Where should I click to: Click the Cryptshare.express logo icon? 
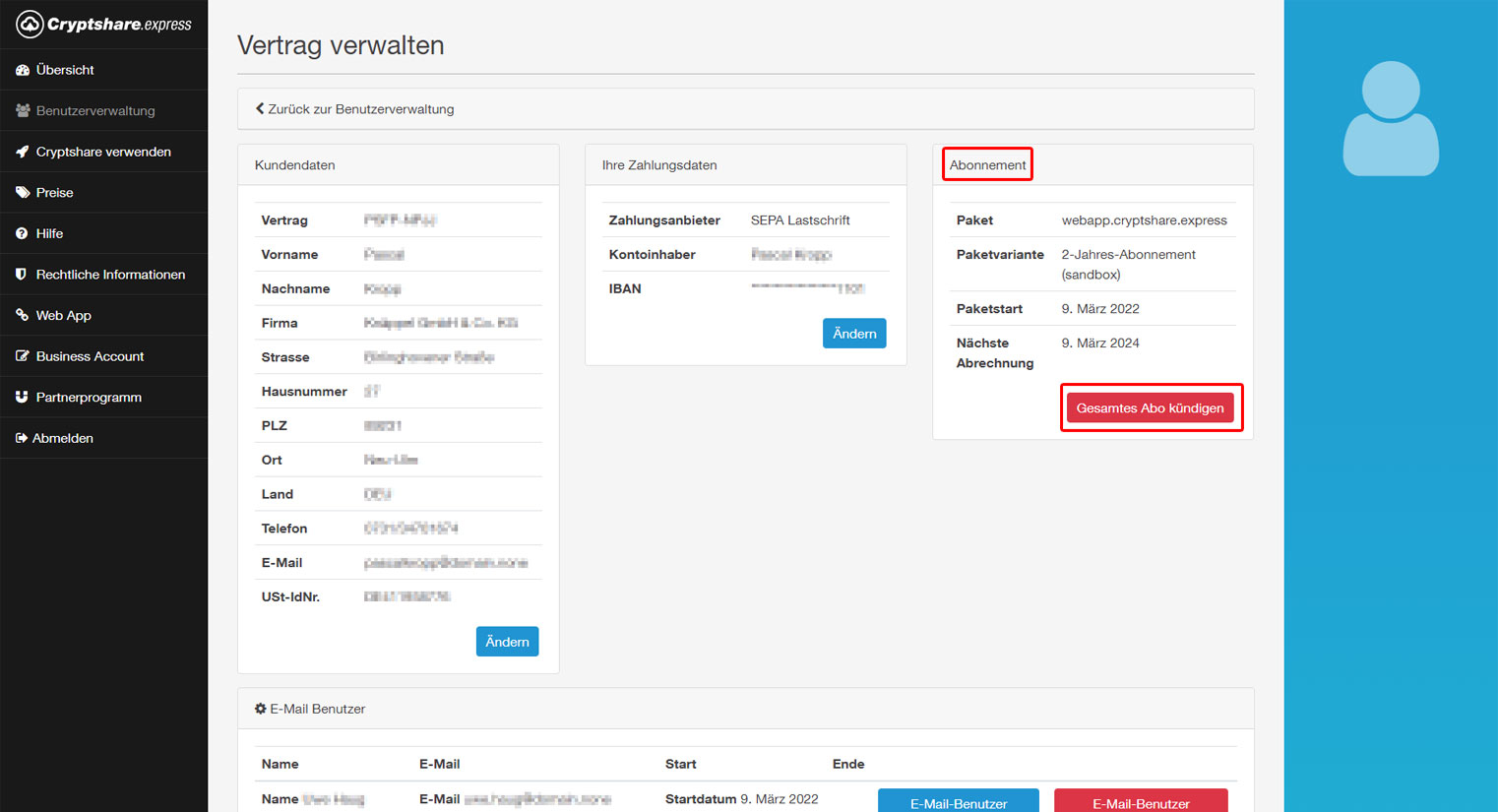[30, 25]
